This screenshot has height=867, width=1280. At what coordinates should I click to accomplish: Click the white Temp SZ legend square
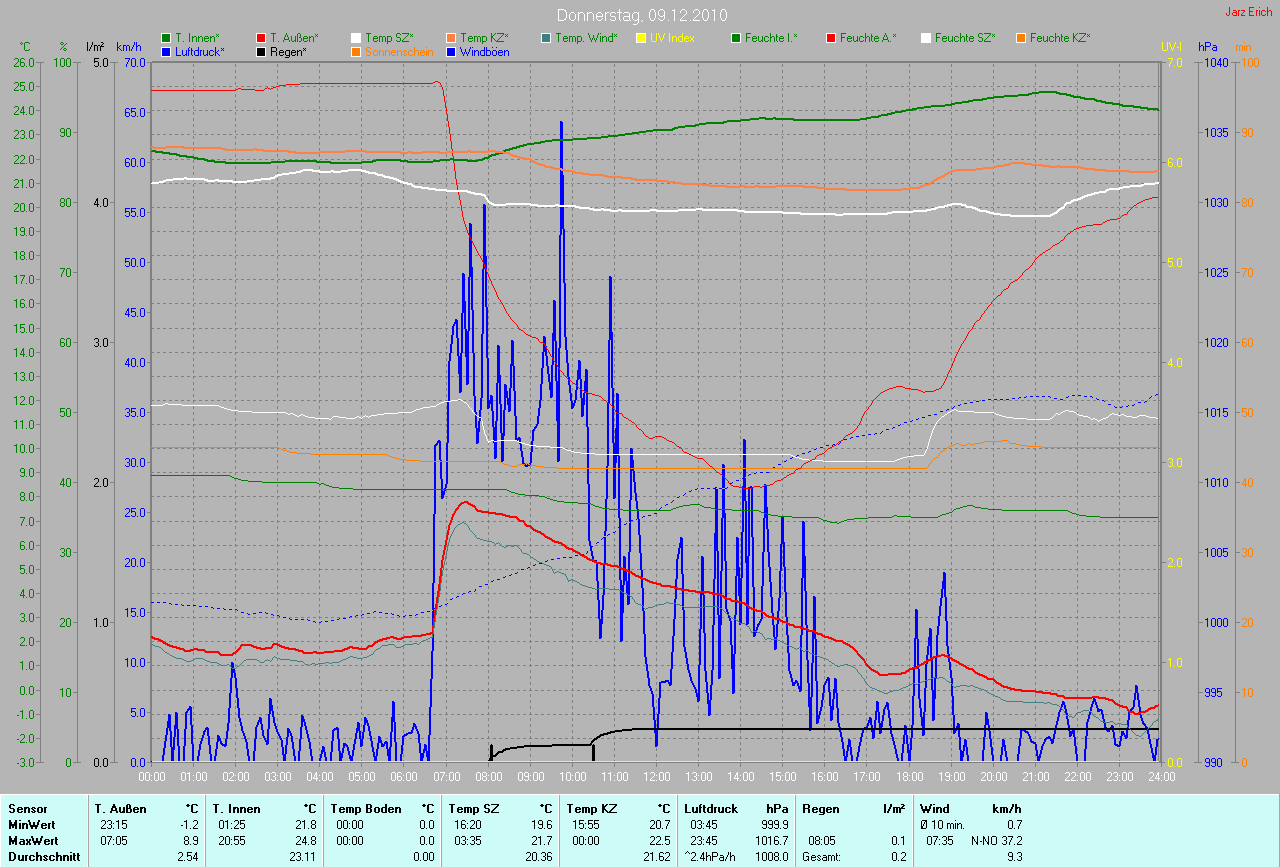click(x=357, y=38)
